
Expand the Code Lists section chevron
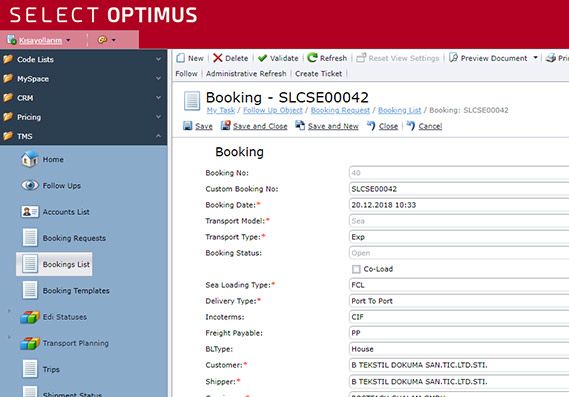(159, 59)
